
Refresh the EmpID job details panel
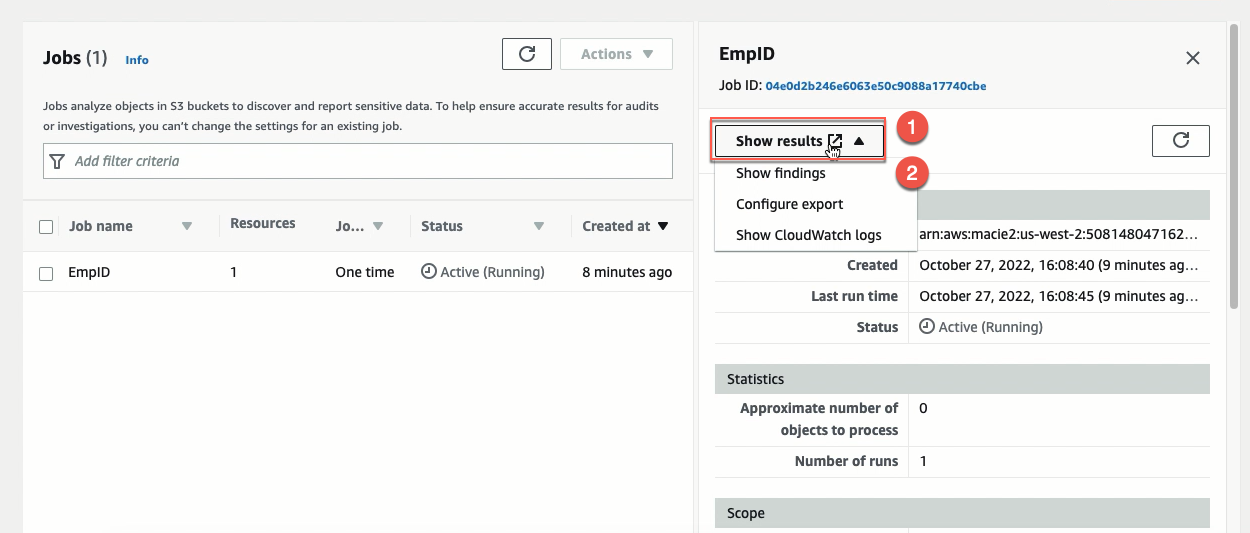pos(1181,141)
